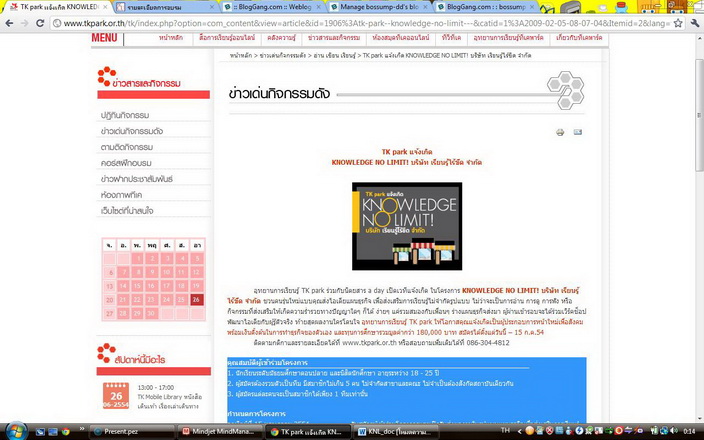This screenshot has height=440, width=704.
Task: Click the email icon above the article
Action: (x=578, y=132)
